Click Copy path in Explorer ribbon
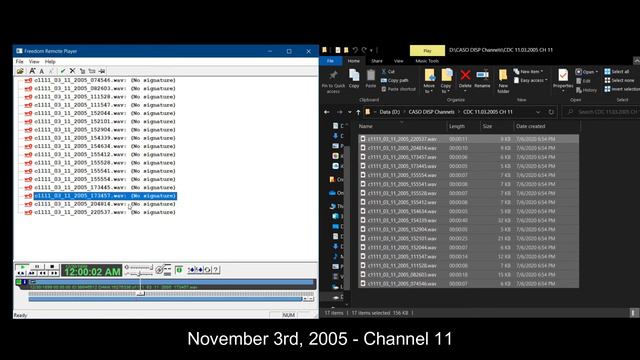 point(394,80)
